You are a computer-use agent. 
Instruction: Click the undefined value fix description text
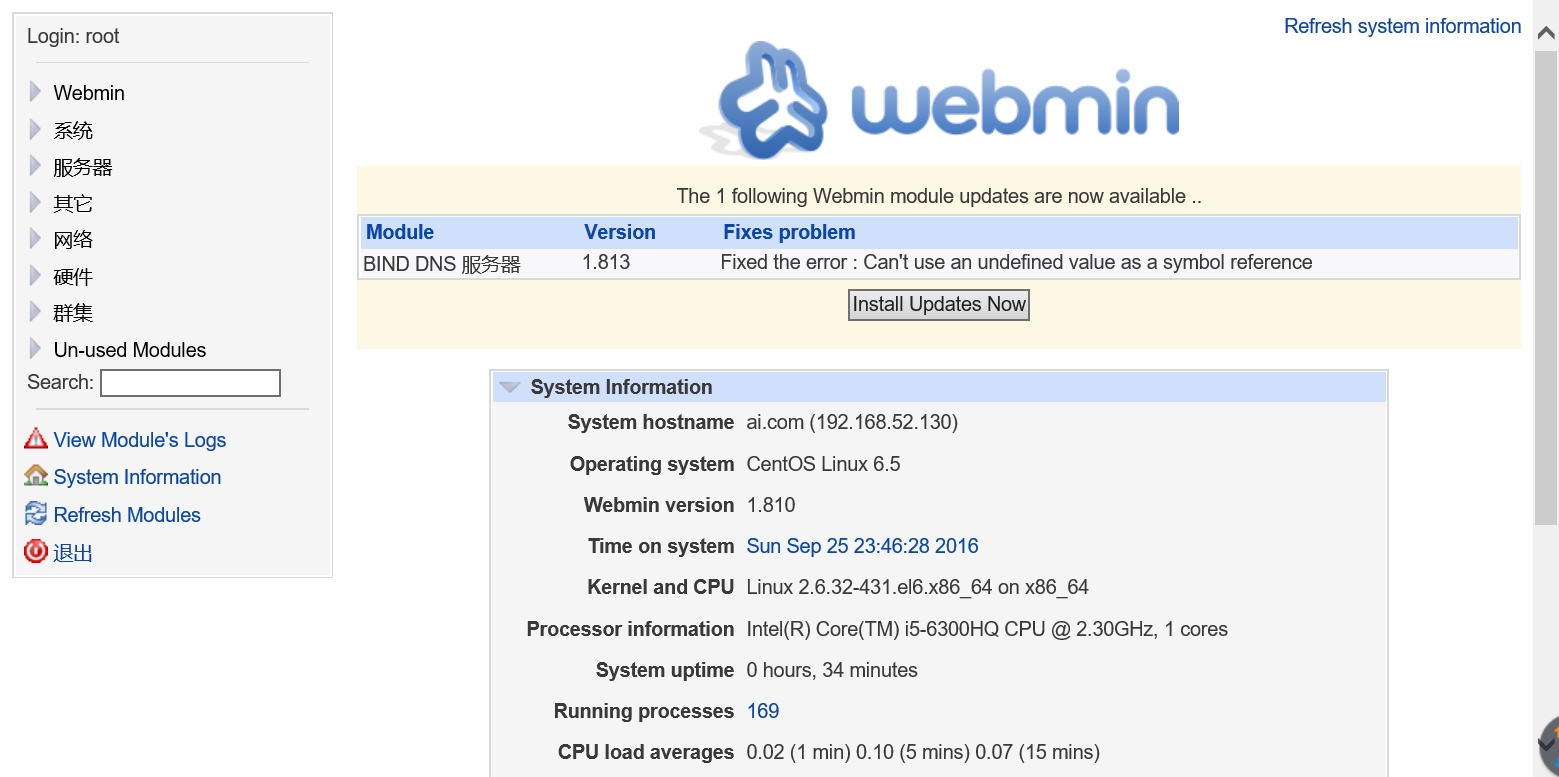[1016, 263]
